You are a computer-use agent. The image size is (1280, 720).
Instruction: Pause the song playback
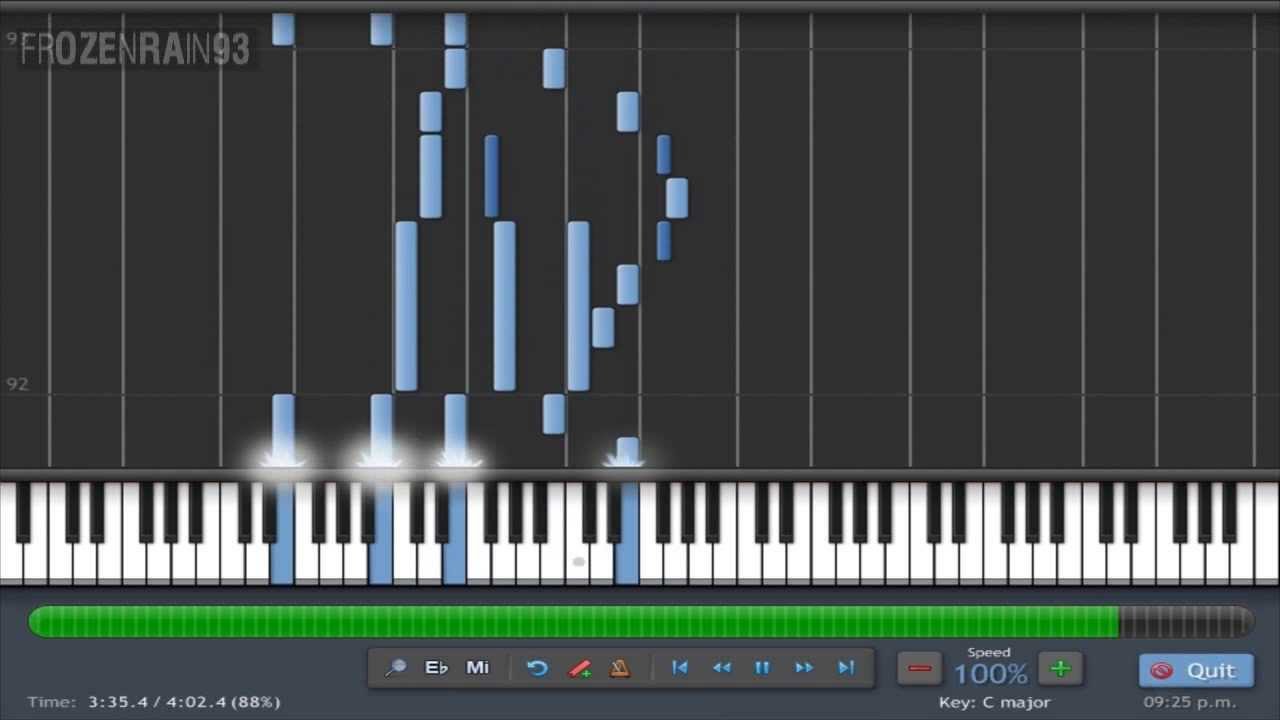[x=762, y=667]
